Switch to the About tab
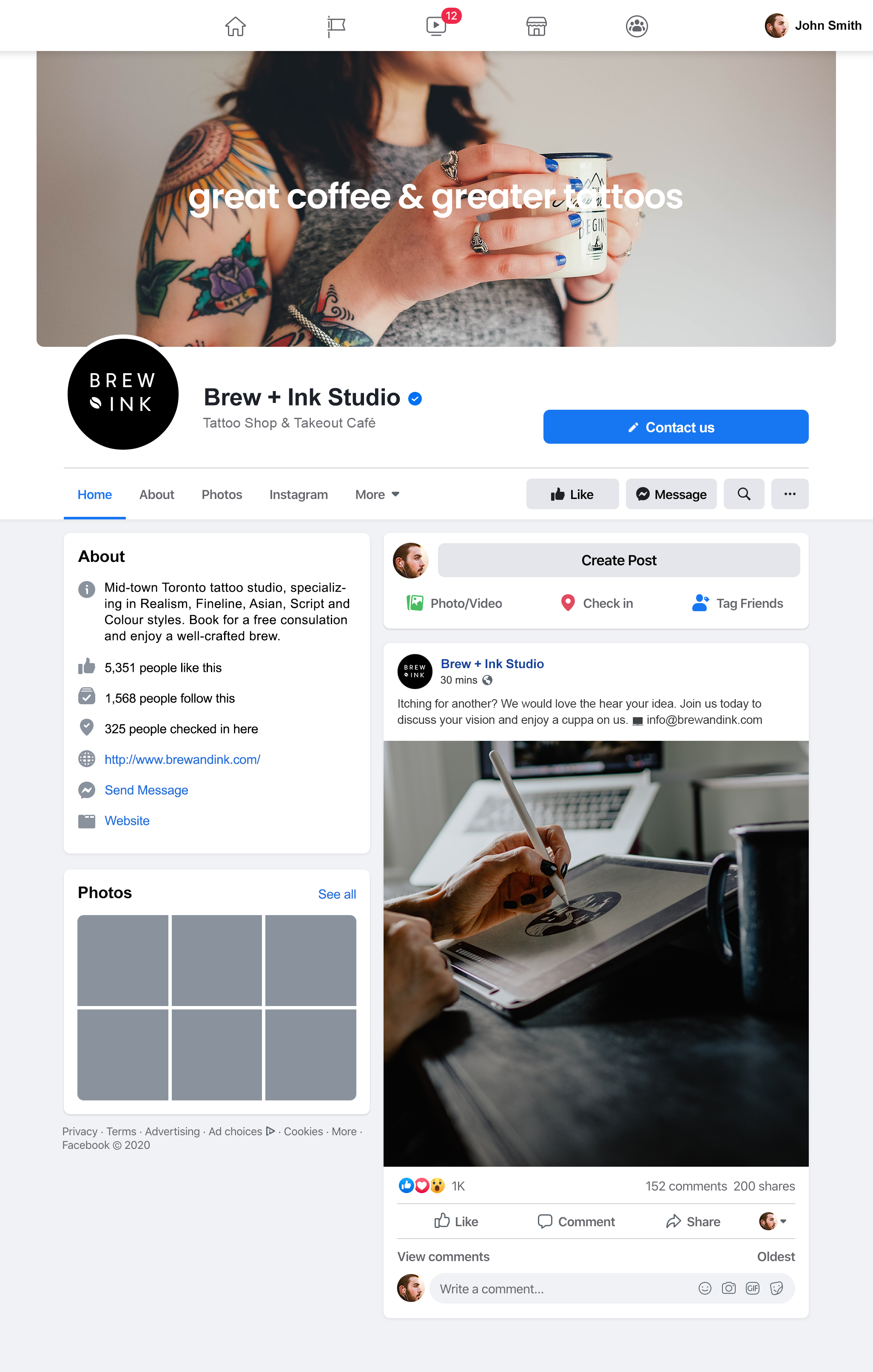 [x=157, y=495]
